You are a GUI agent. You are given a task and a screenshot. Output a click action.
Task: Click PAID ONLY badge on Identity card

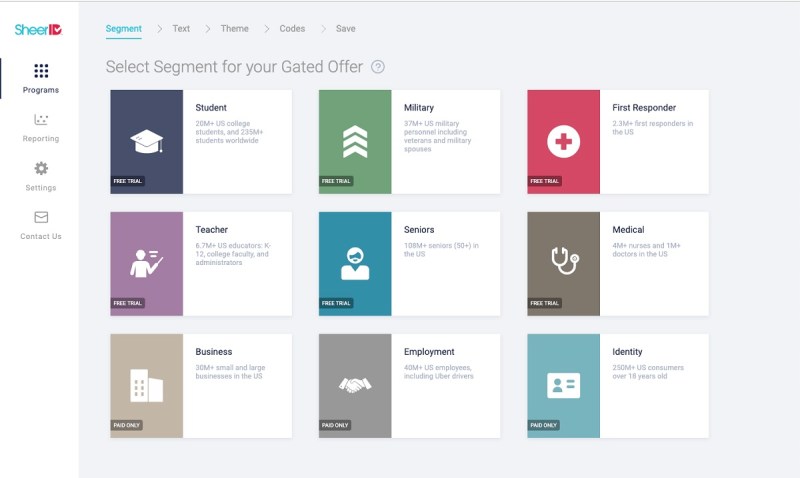tap(543, 425)
